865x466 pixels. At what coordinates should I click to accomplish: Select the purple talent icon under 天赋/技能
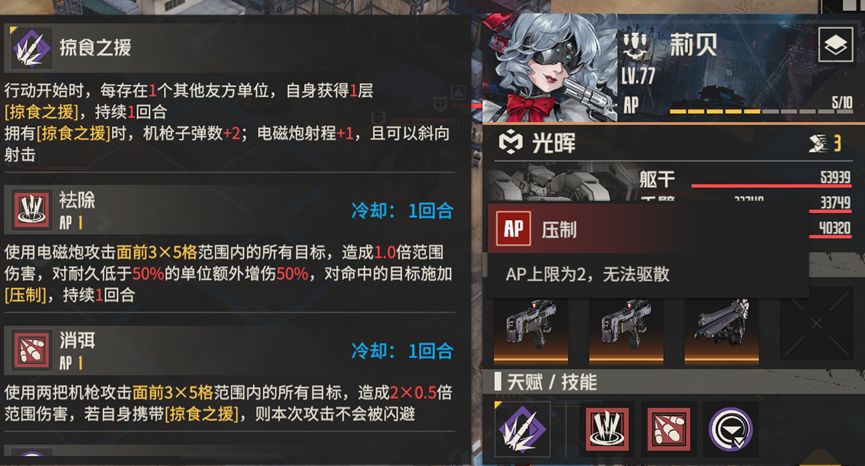pyautogui.click(x=521, y=429)
